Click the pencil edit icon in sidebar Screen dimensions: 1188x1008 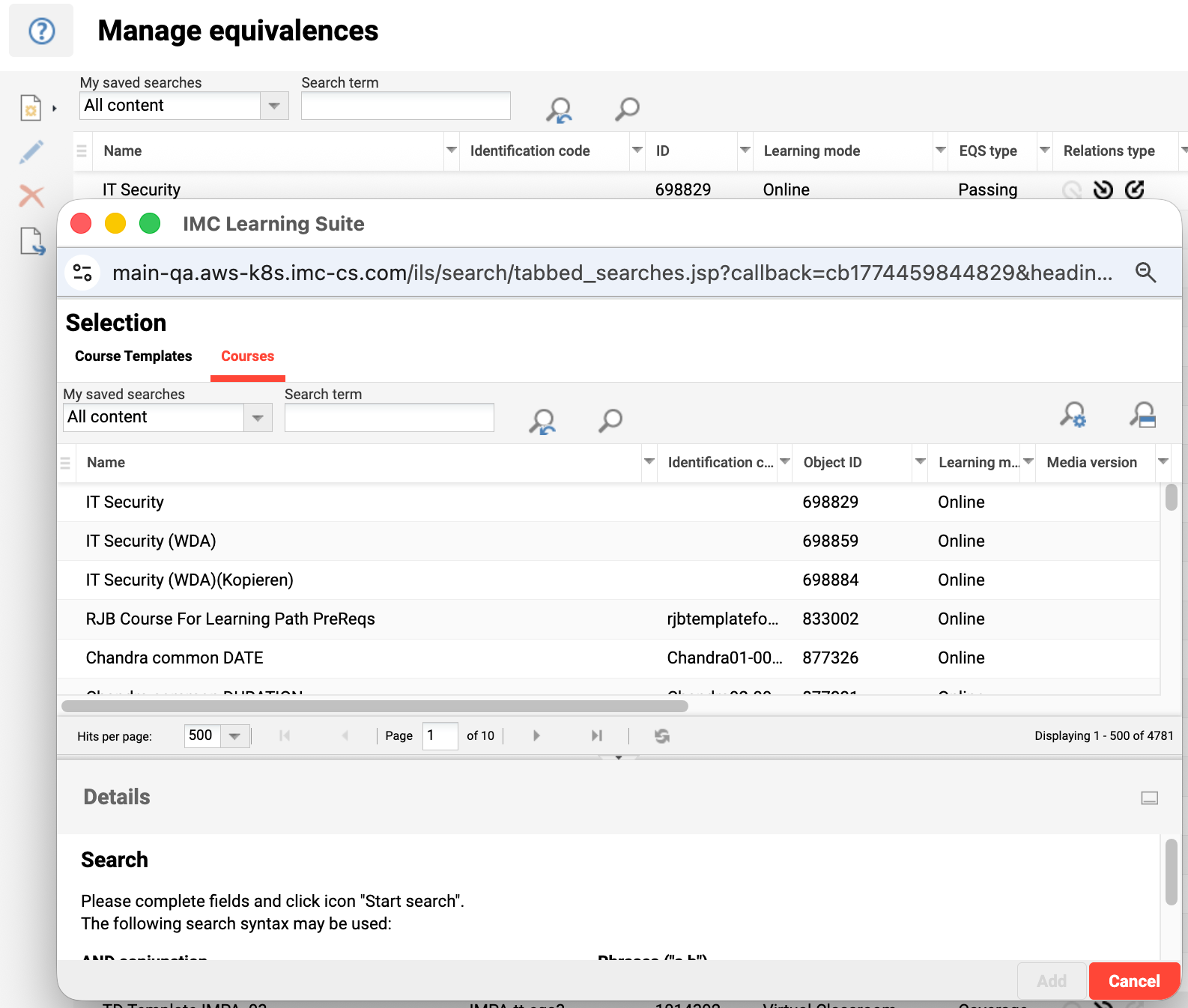coord(31,152)
